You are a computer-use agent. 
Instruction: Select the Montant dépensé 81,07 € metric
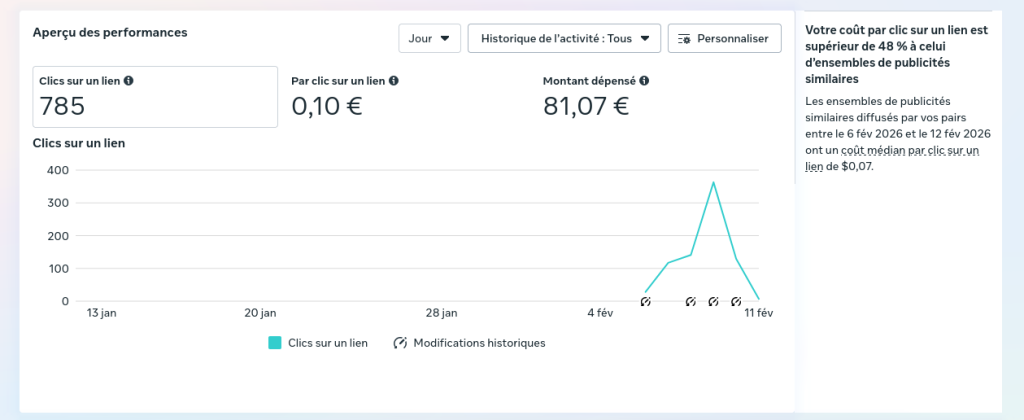(596, 97)
